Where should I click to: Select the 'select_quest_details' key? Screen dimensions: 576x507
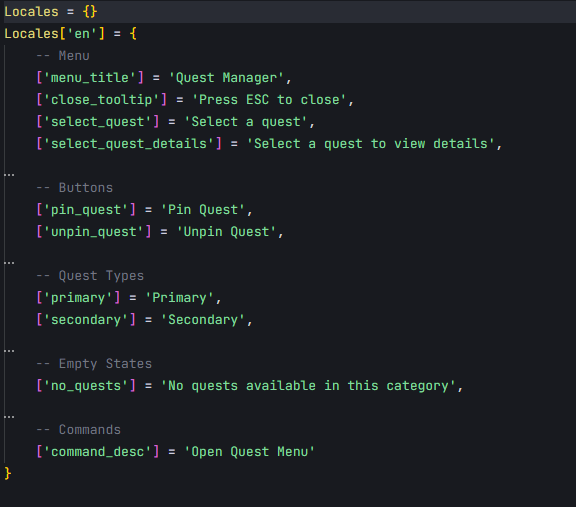click(129, 144)
